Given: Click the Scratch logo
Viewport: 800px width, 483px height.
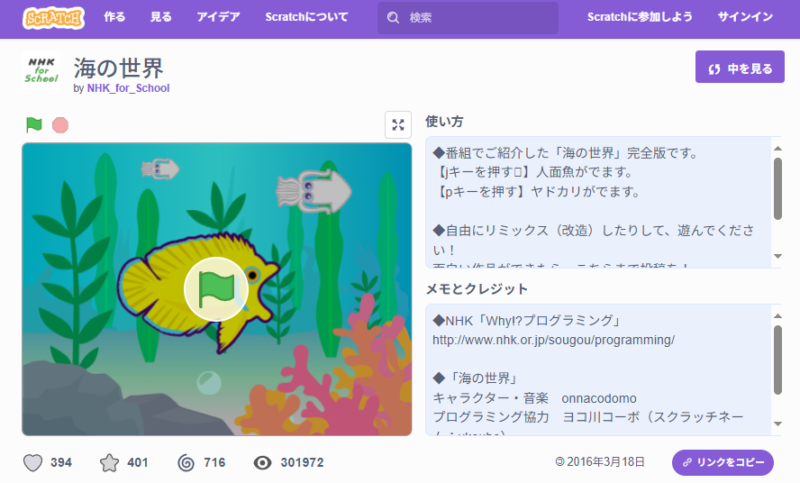Looking at the screenshot, I should [x=54, y=18].
